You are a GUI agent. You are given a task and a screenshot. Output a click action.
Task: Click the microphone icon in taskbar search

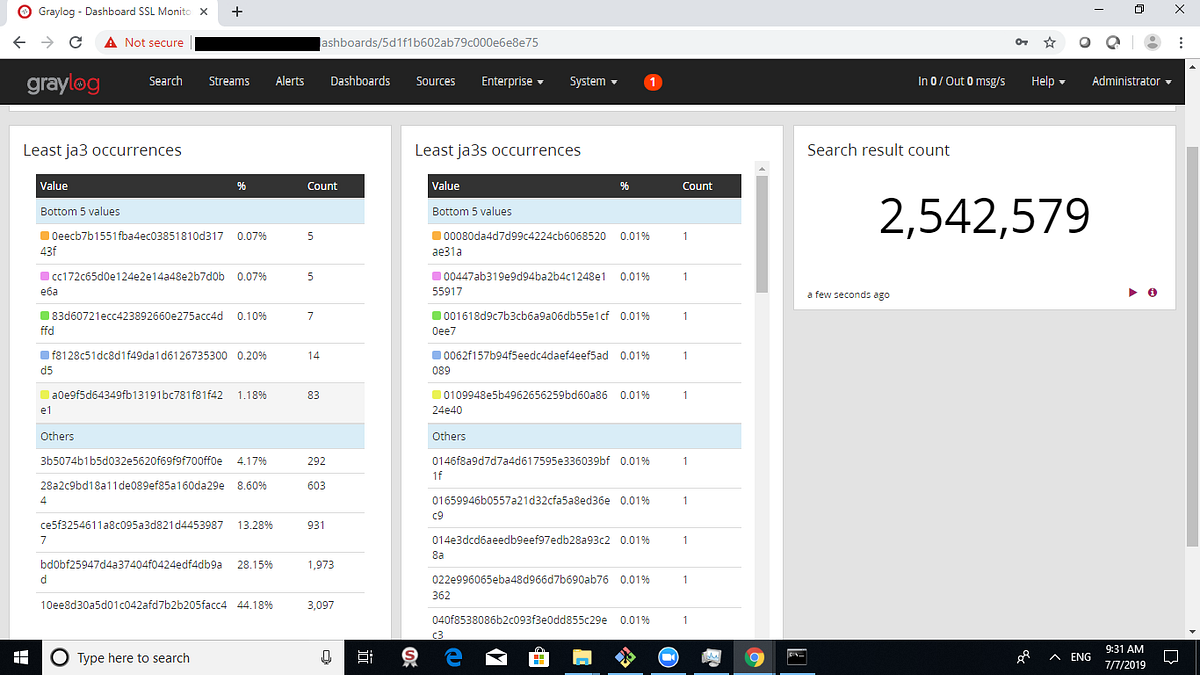[325, 657]
